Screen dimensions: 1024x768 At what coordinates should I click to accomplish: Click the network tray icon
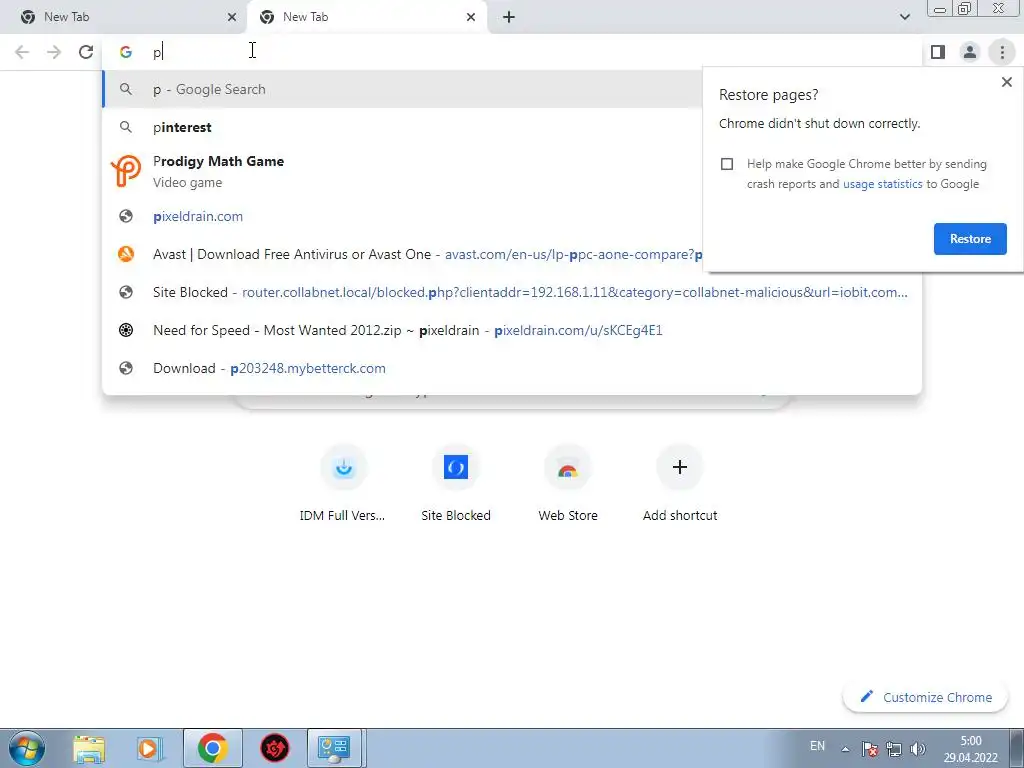894,749
